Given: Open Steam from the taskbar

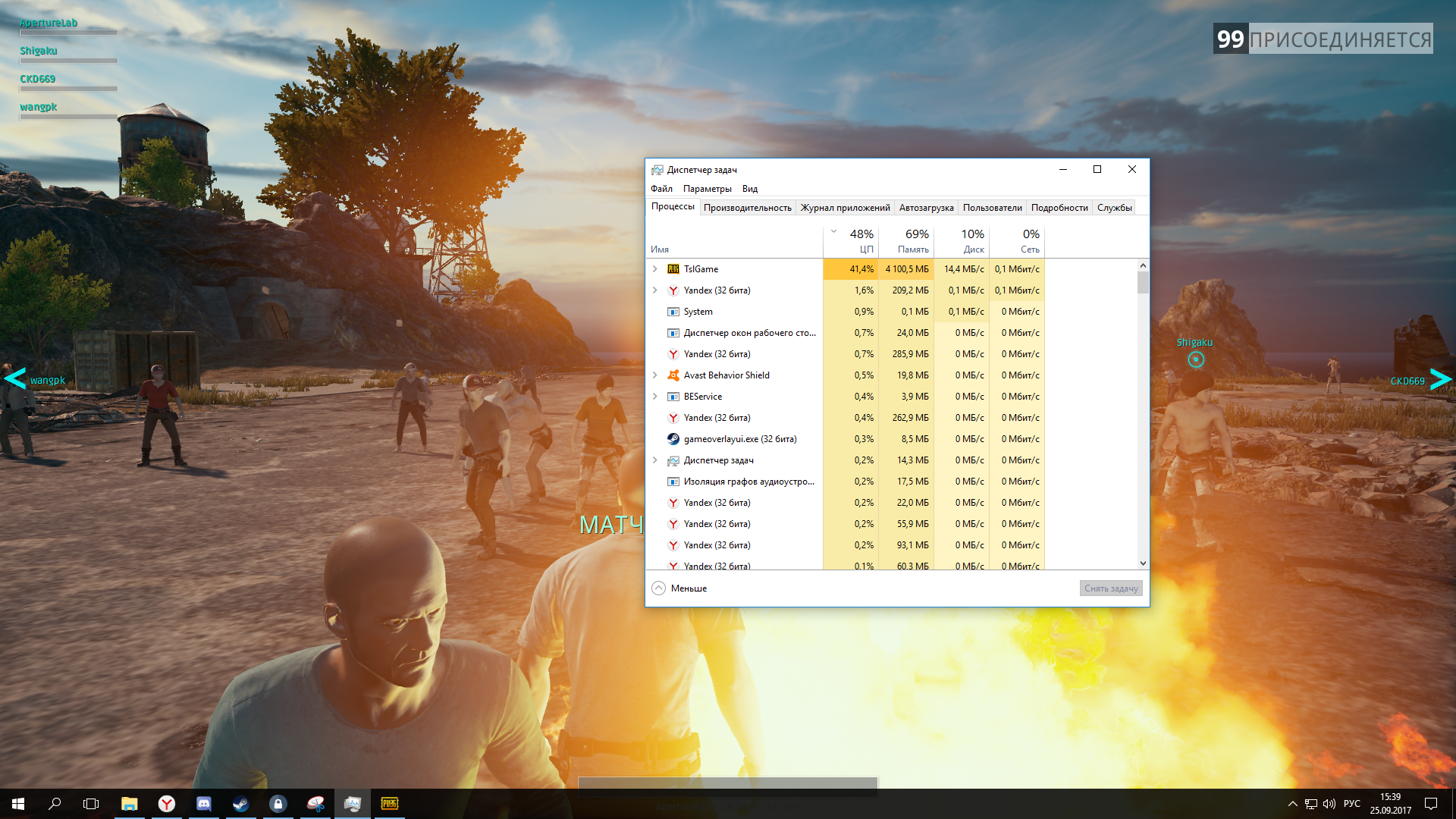Looking at the screenshot, I should [x=241, y=804].
